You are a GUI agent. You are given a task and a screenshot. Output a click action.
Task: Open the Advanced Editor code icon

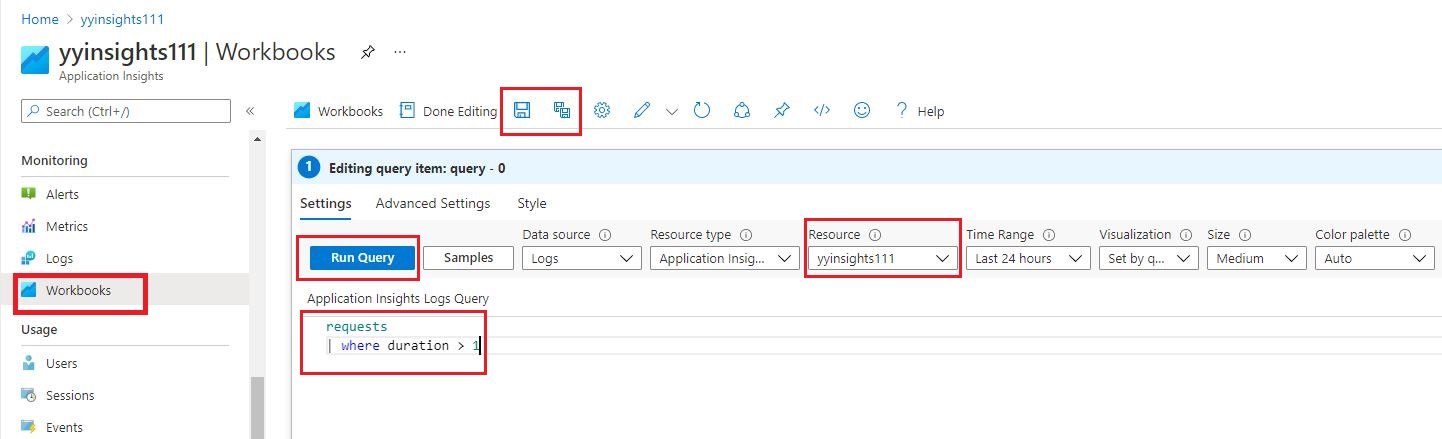[x=822, y=111]
